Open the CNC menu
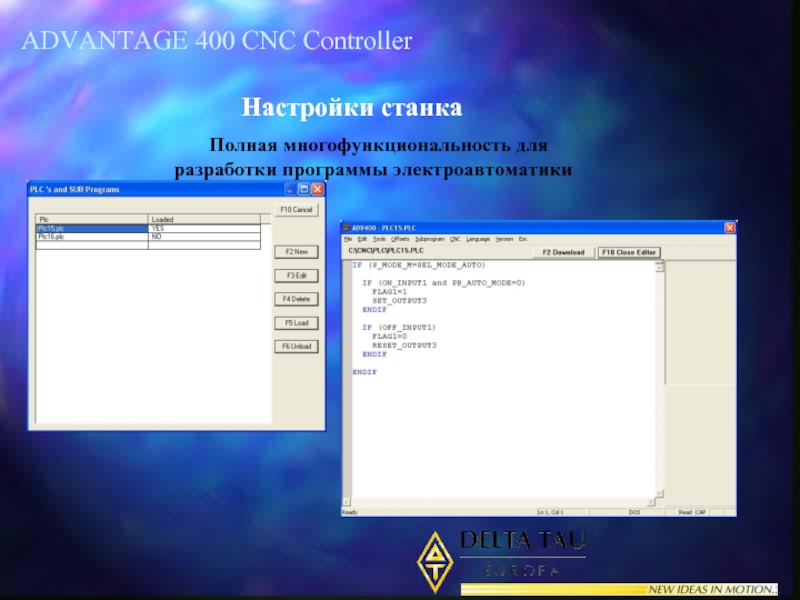The width and height of the screenshot is (800, 600). coord(455,239)
